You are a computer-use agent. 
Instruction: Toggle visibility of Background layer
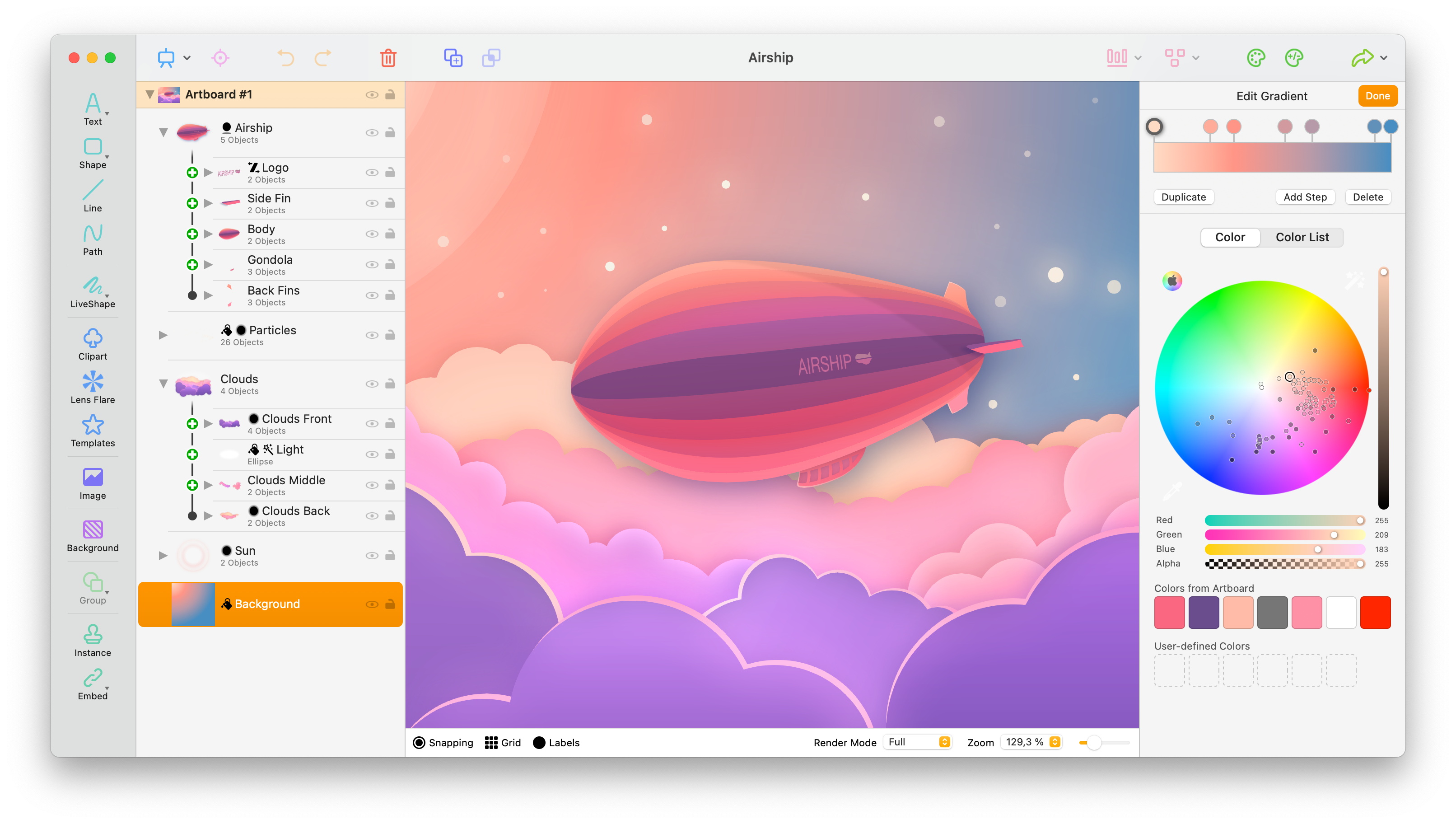(372, 604)
